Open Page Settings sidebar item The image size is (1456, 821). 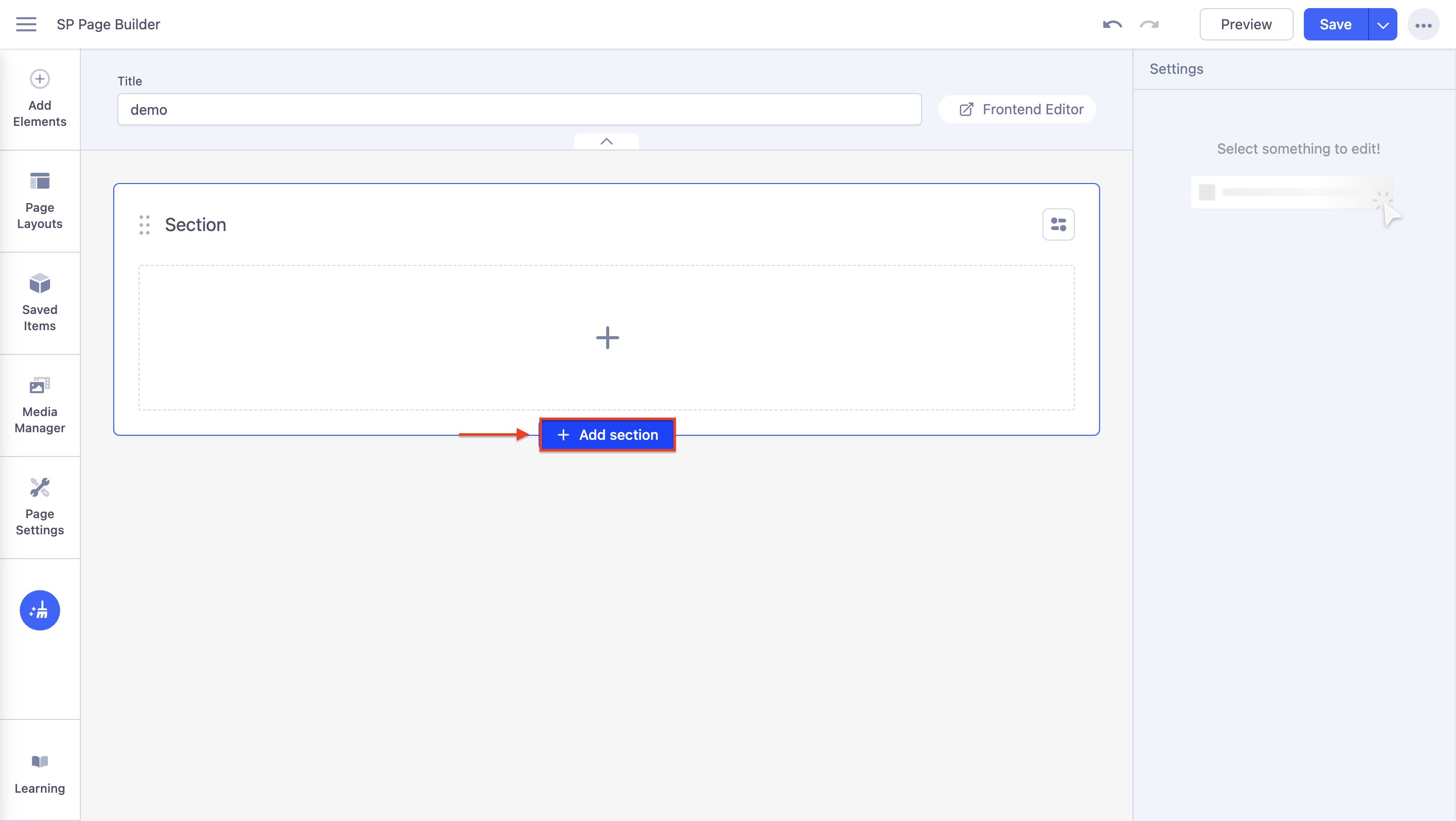pos(39,507)
